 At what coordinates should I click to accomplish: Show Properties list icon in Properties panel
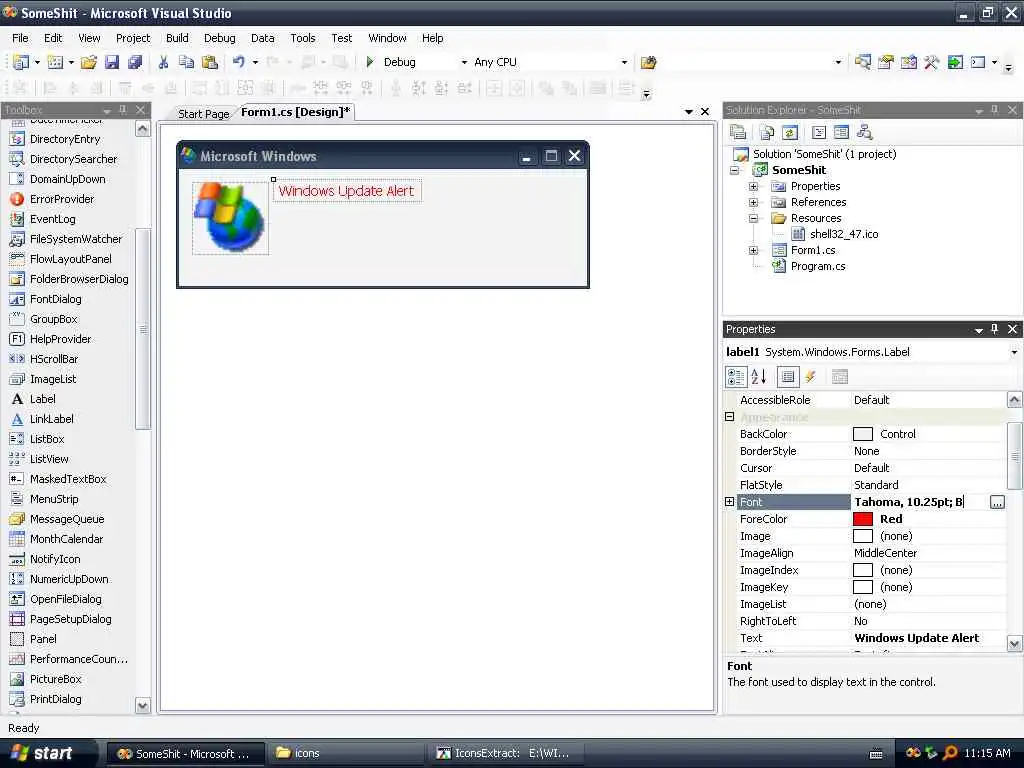[x=788, y=377]
